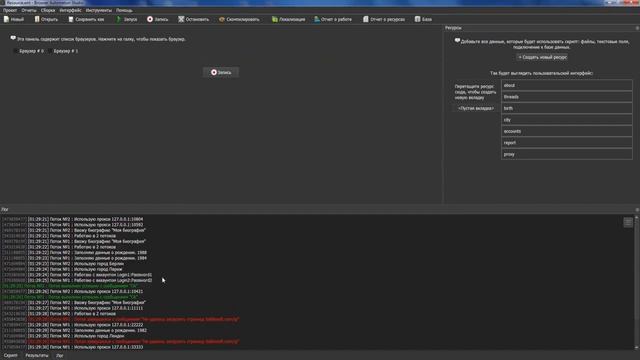Select log line with proxy 127.0.0.1:10421
Screen dimensions: 640x360
point(73,291)
